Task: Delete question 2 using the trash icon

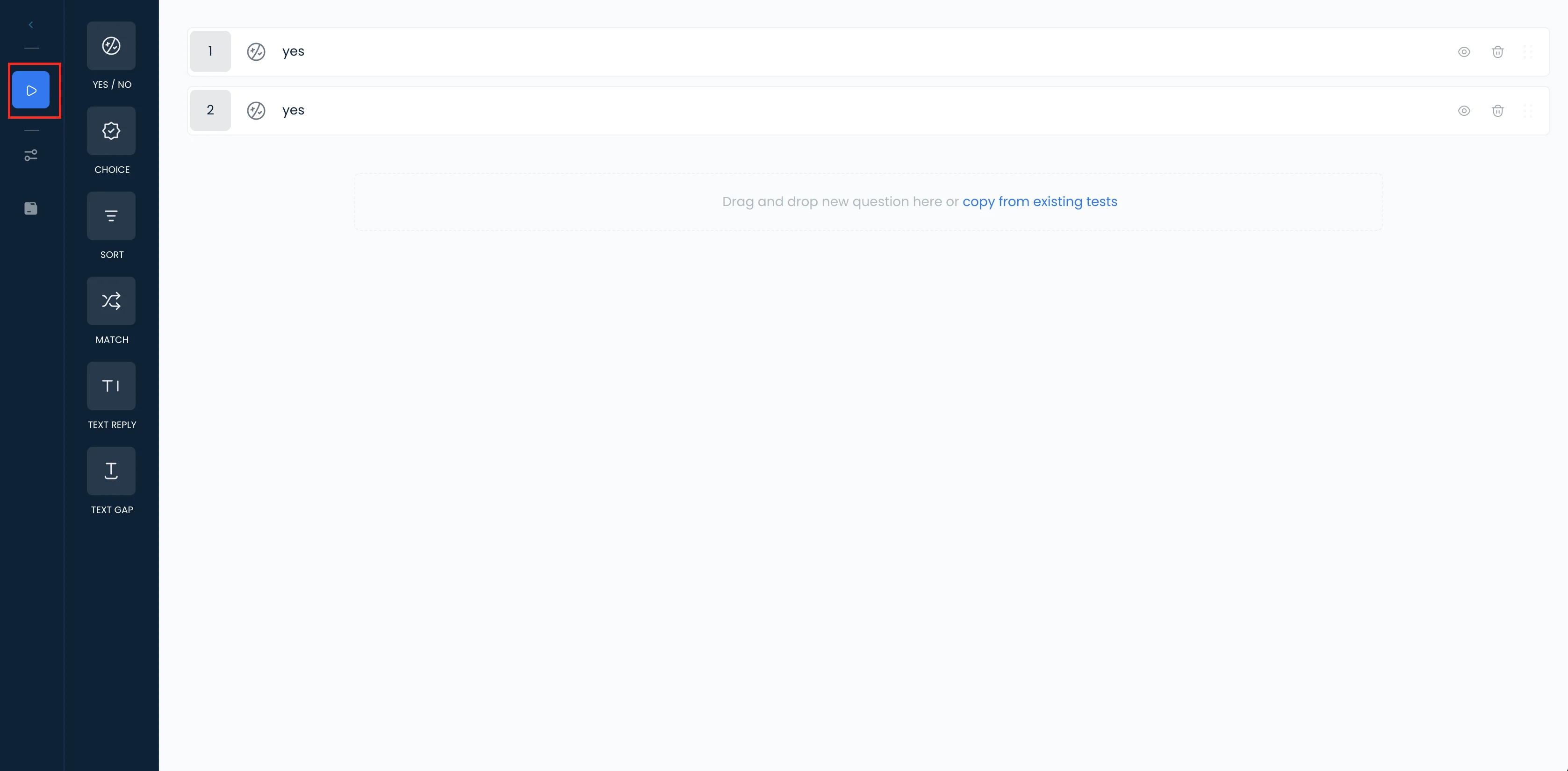Action: [1497, 111]
